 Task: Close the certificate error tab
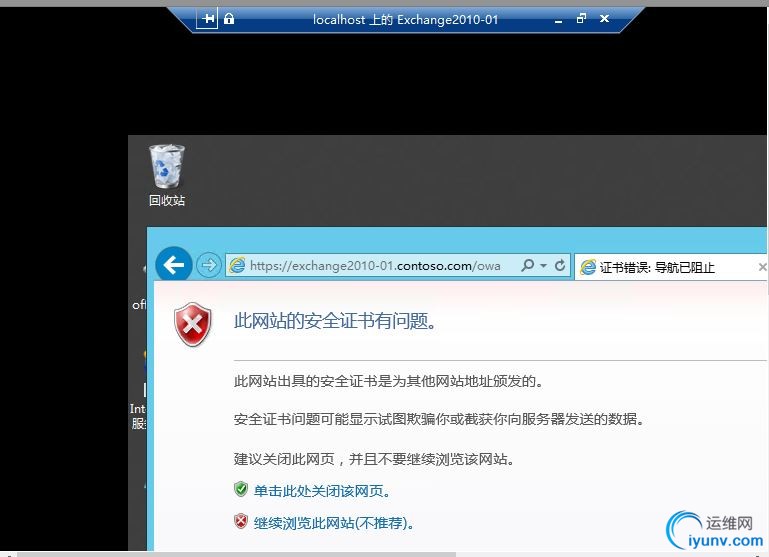pyautogui.click(x=762, y=267)
